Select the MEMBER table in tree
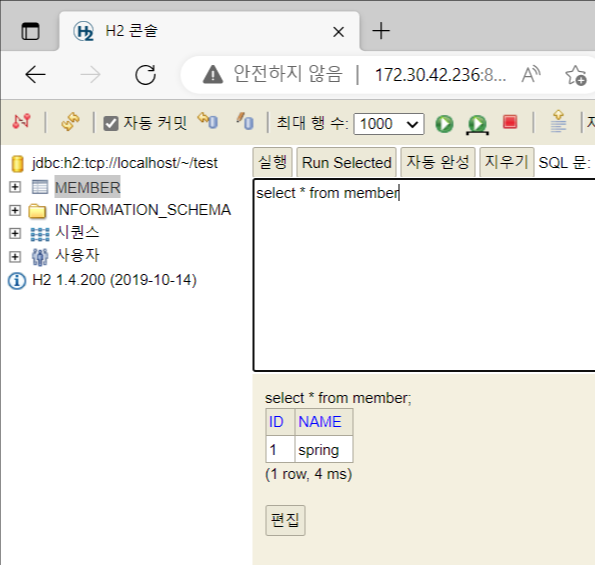 pos(87,187)
